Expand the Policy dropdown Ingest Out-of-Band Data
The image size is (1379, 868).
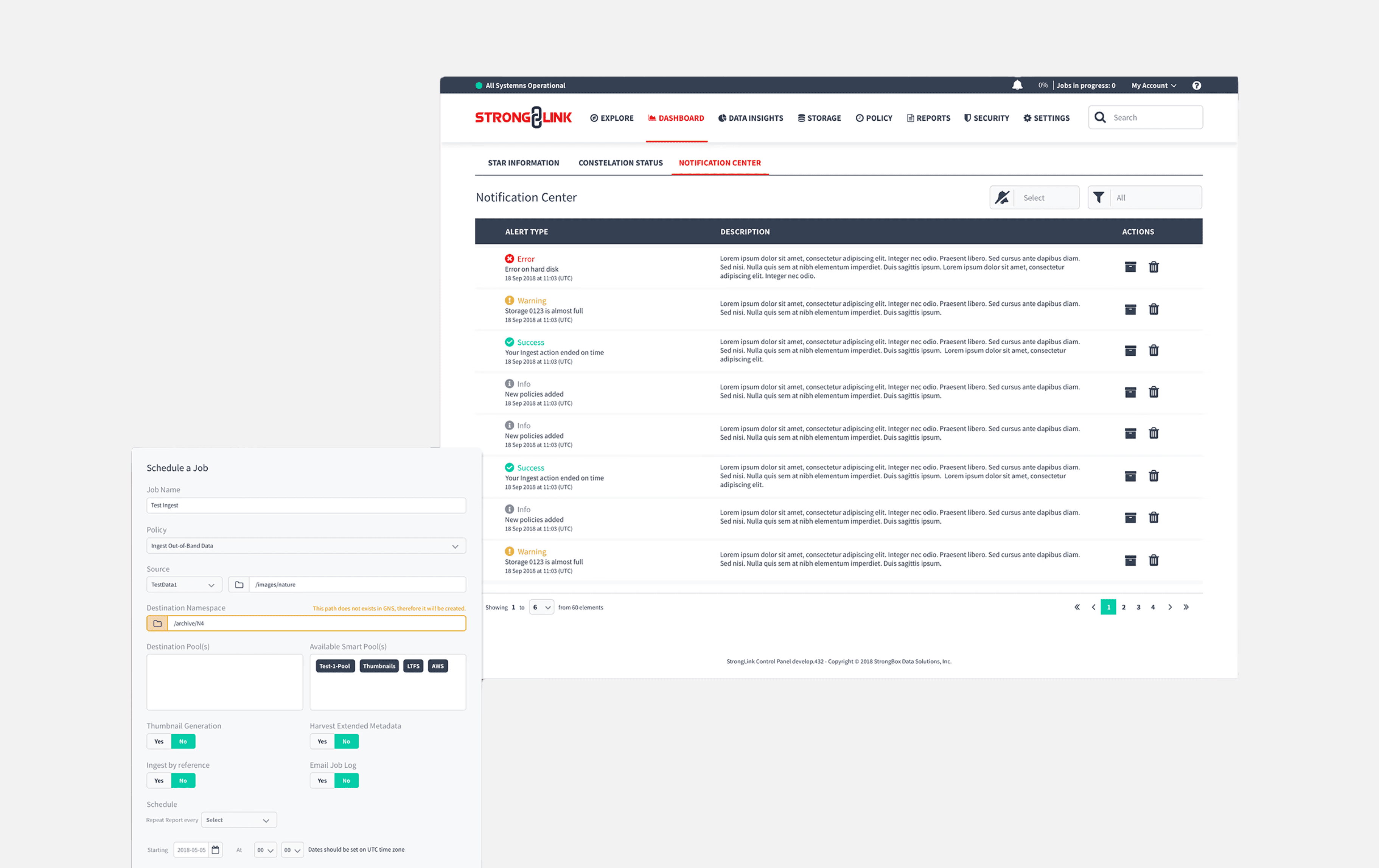[306, 546]
